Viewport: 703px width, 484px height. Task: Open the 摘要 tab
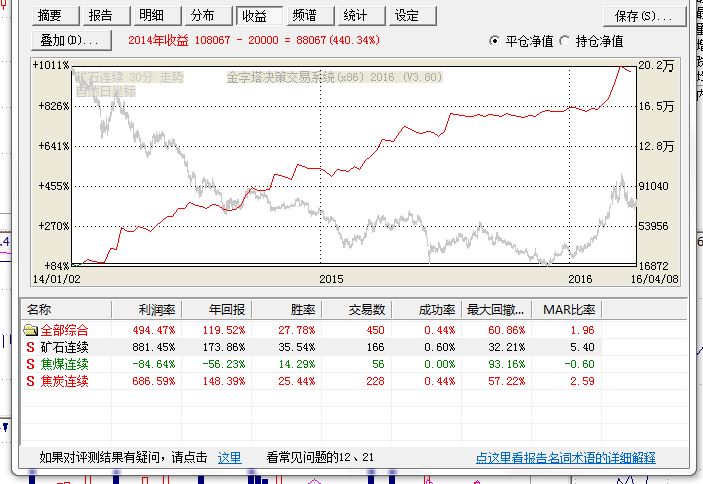(56, 16)
